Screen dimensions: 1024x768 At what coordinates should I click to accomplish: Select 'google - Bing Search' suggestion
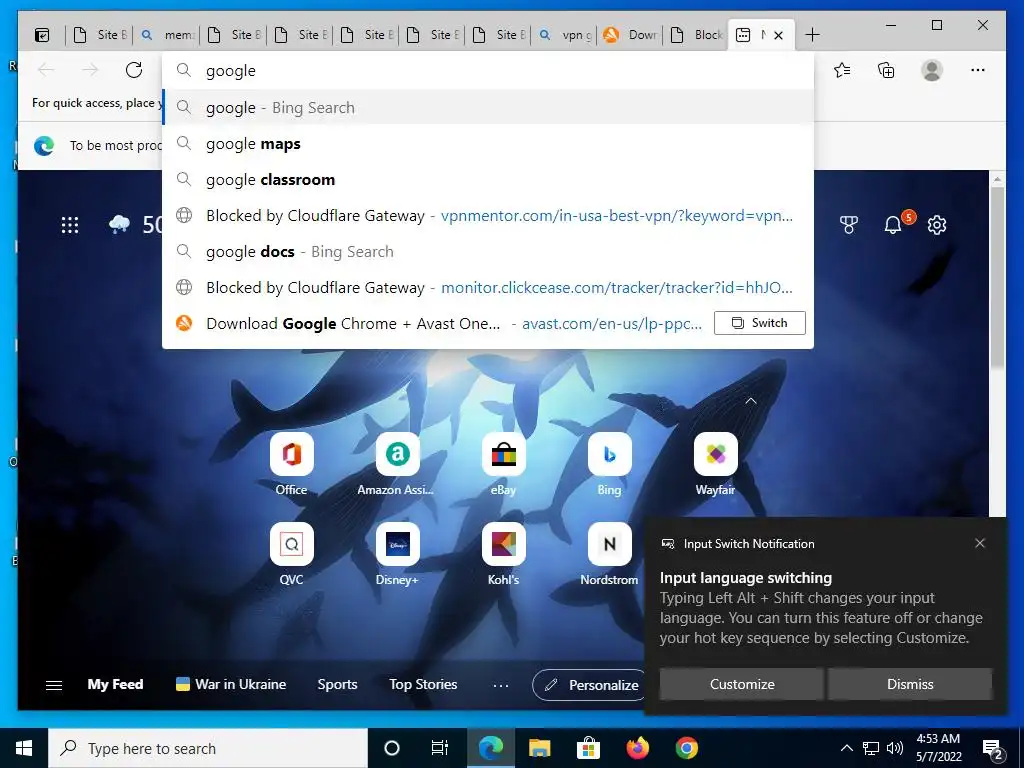[x=488, y=108]
